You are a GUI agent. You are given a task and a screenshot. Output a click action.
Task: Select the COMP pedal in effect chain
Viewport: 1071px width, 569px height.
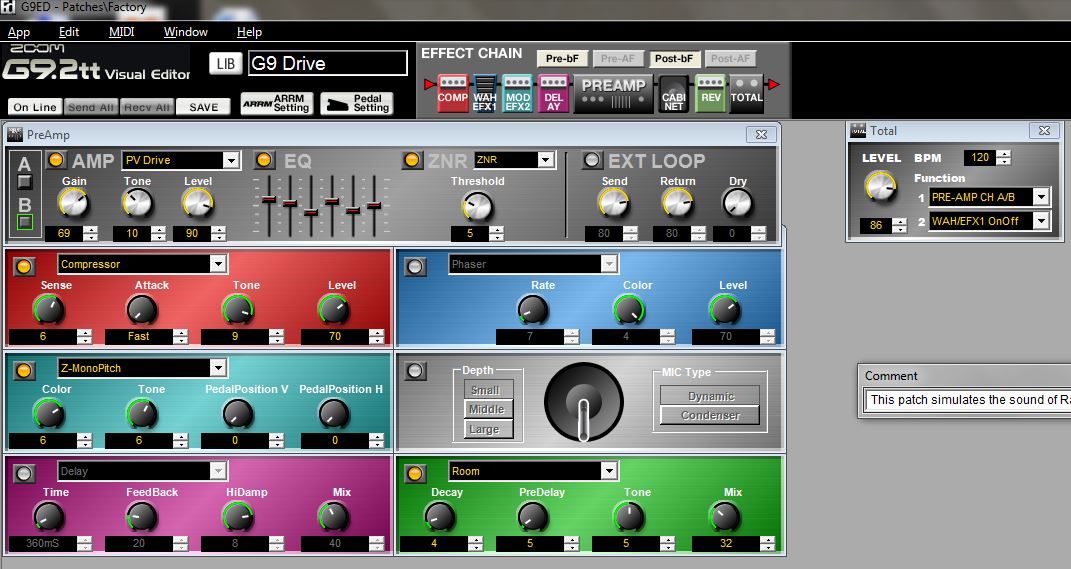click(452, 93)
